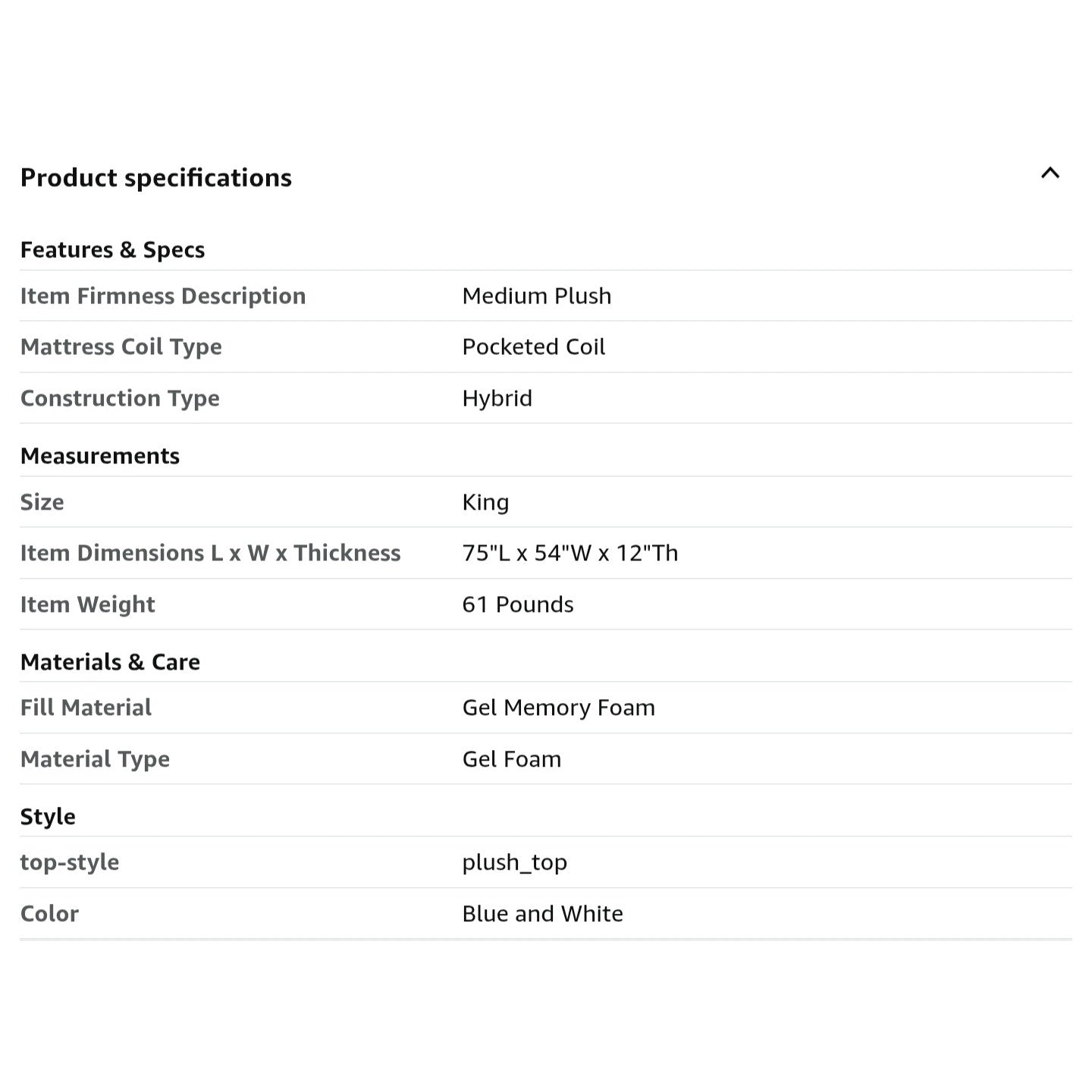Select the Item Firmness Description label

(x=162, y=296)
